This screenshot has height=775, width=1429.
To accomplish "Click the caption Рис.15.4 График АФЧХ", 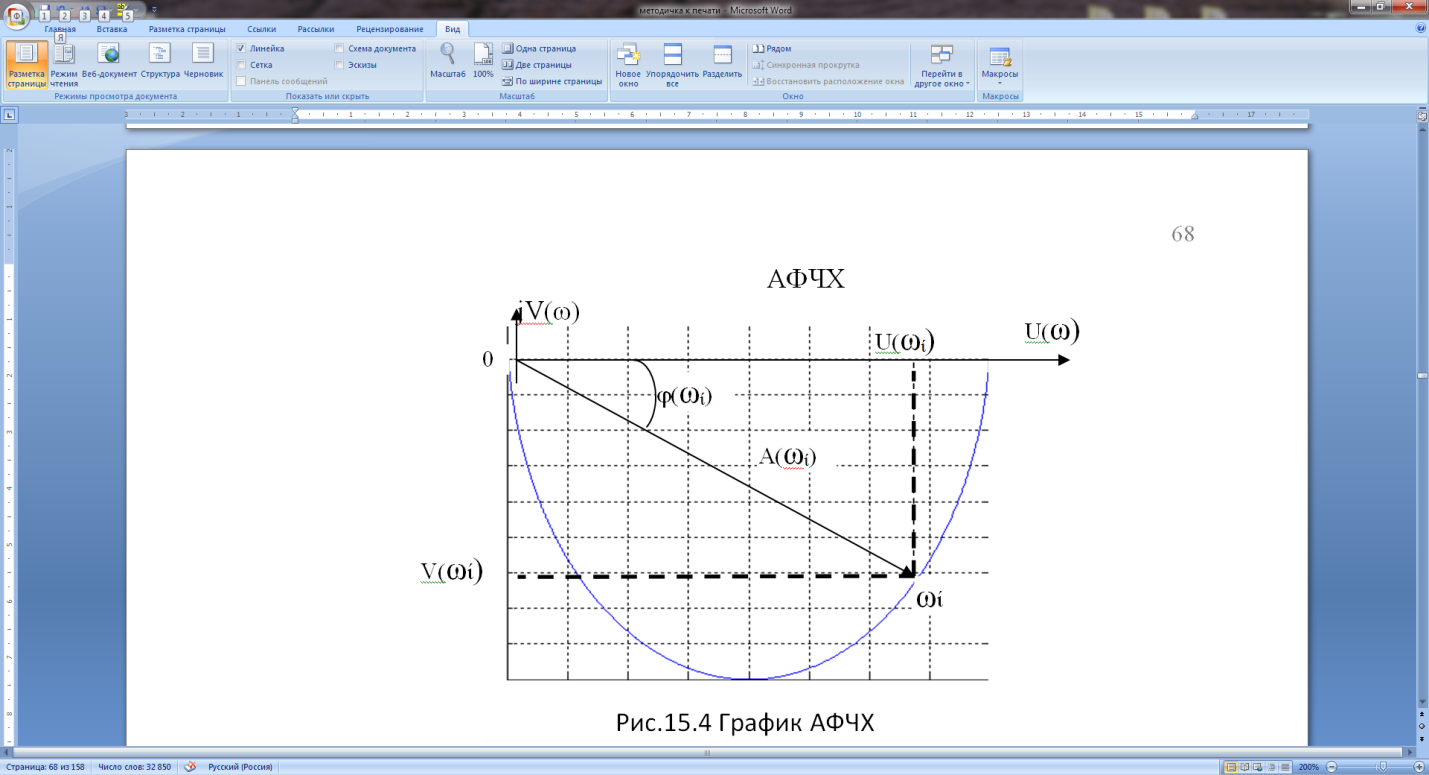I will click(745, 722).
